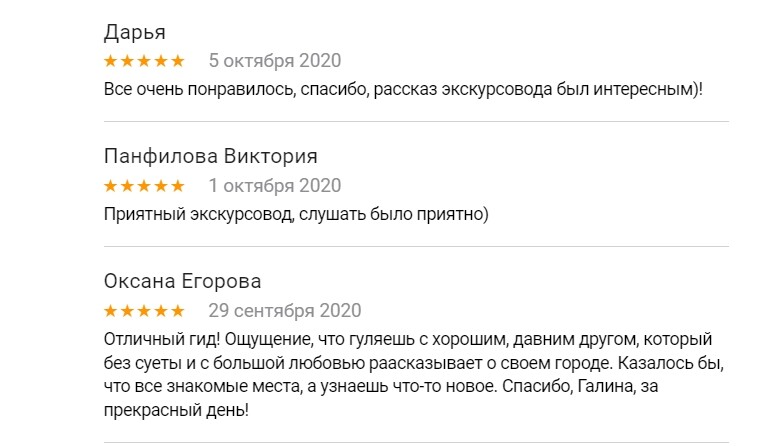Click the first star under Панфилова Виктория
This screenshot has width=782, height=446.
point(111,186)
